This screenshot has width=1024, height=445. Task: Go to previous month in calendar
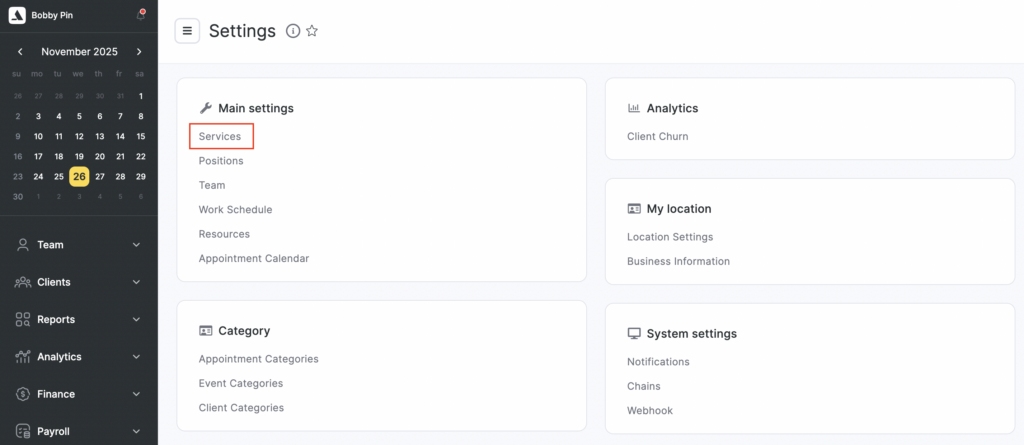19,52
